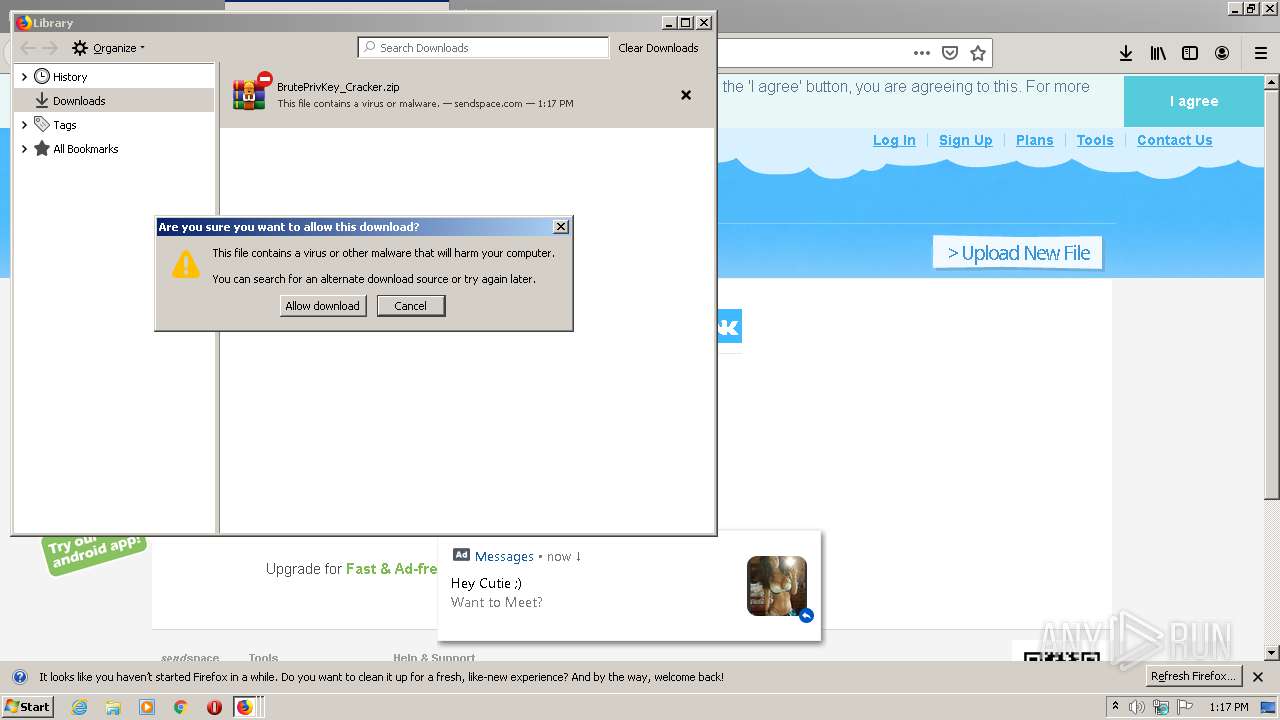Click Cancel in the download dialog
The width and height of the screenshot is (1280, 720).
tap(410, 306)
